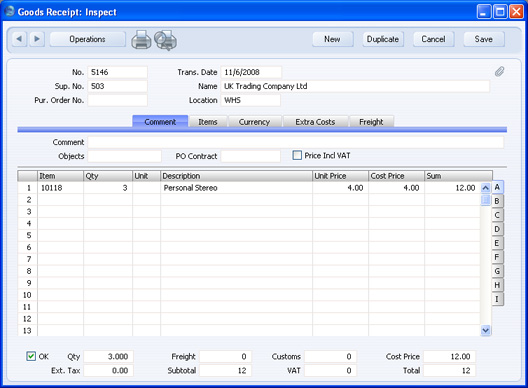Select flip D of the item grid
Screen dimensions: 528x388
coord(497,229)
